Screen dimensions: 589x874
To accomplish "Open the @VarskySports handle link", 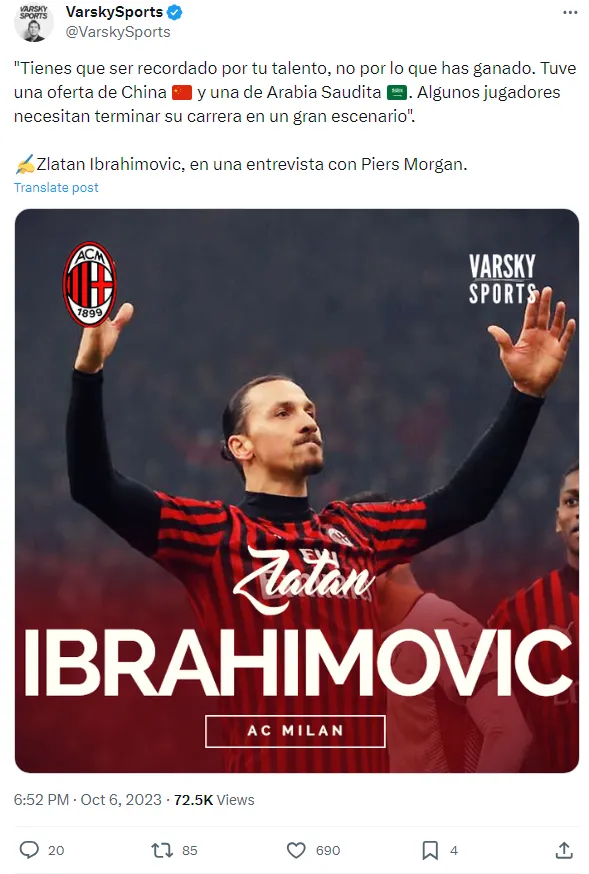I will click(x=118, y=32).
